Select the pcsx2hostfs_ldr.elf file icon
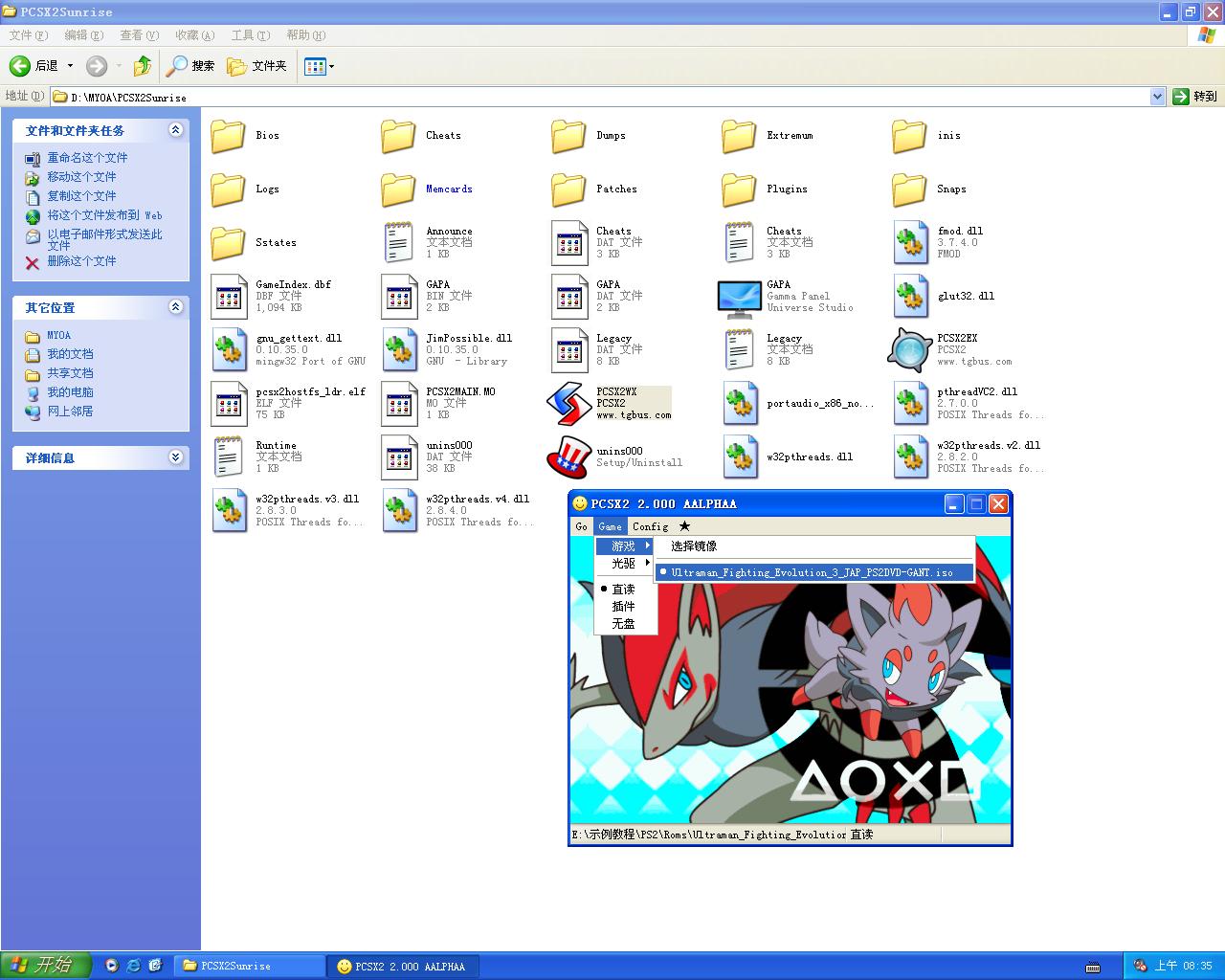The width and height of the screenshot is (1225, 980). point(228,404)
